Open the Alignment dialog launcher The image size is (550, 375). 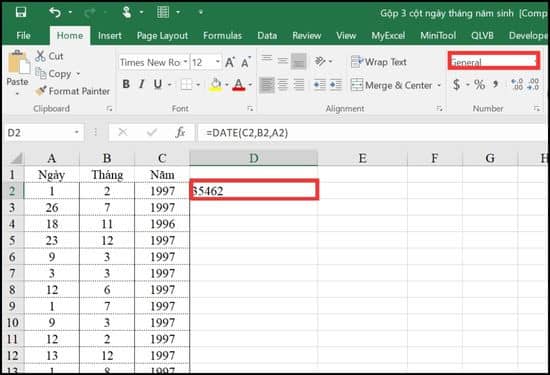439,109
